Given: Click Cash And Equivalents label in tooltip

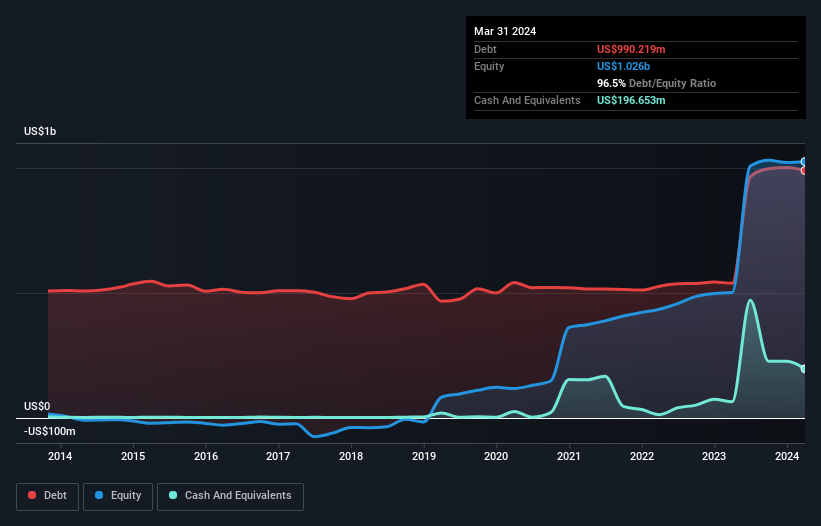Looking at the screenshot, I should coord(527,100).
